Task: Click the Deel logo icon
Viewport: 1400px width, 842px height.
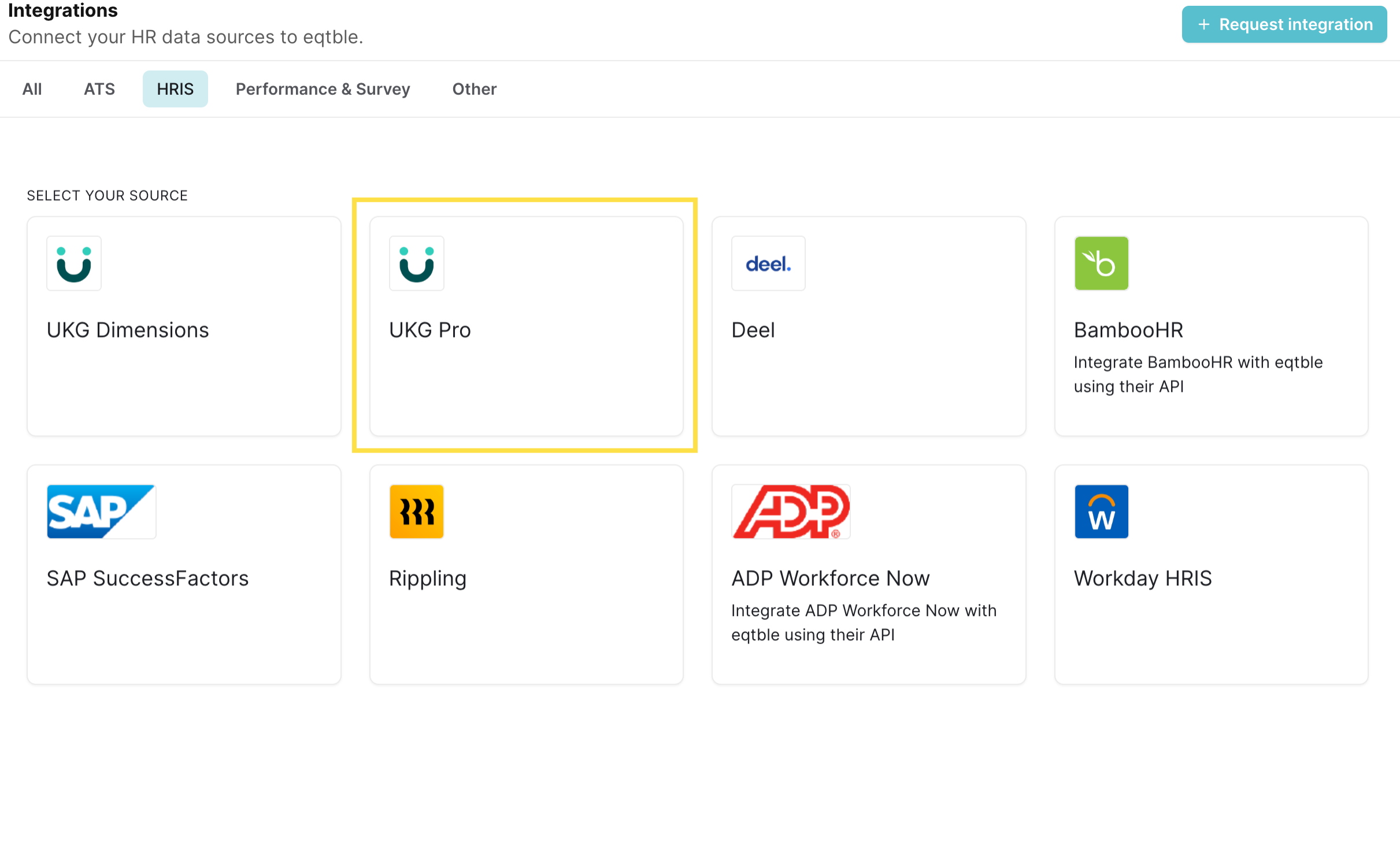Action: pyautogui.click(x=768, y=264)
